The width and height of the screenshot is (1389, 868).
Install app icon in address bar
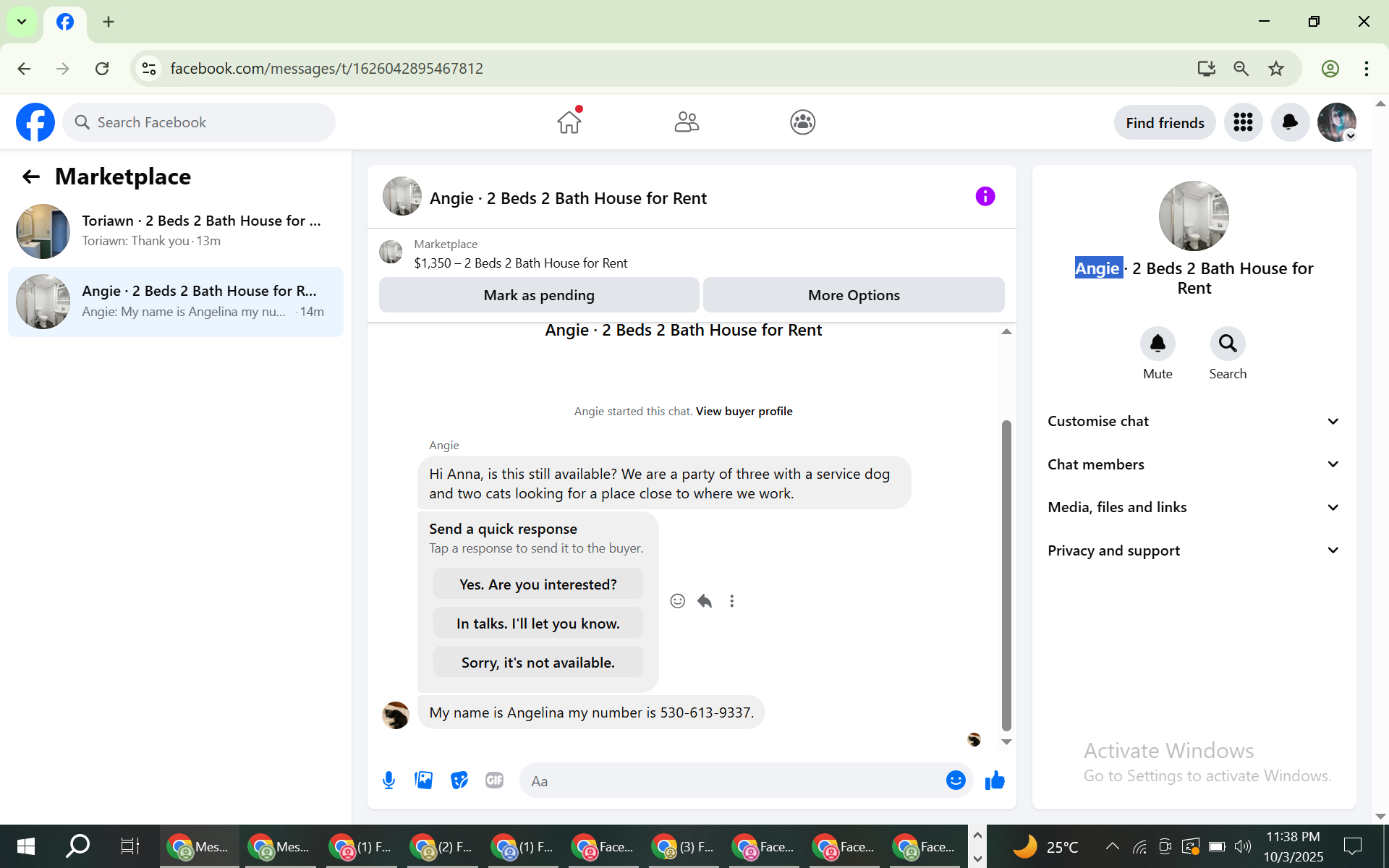[1206, 69]
